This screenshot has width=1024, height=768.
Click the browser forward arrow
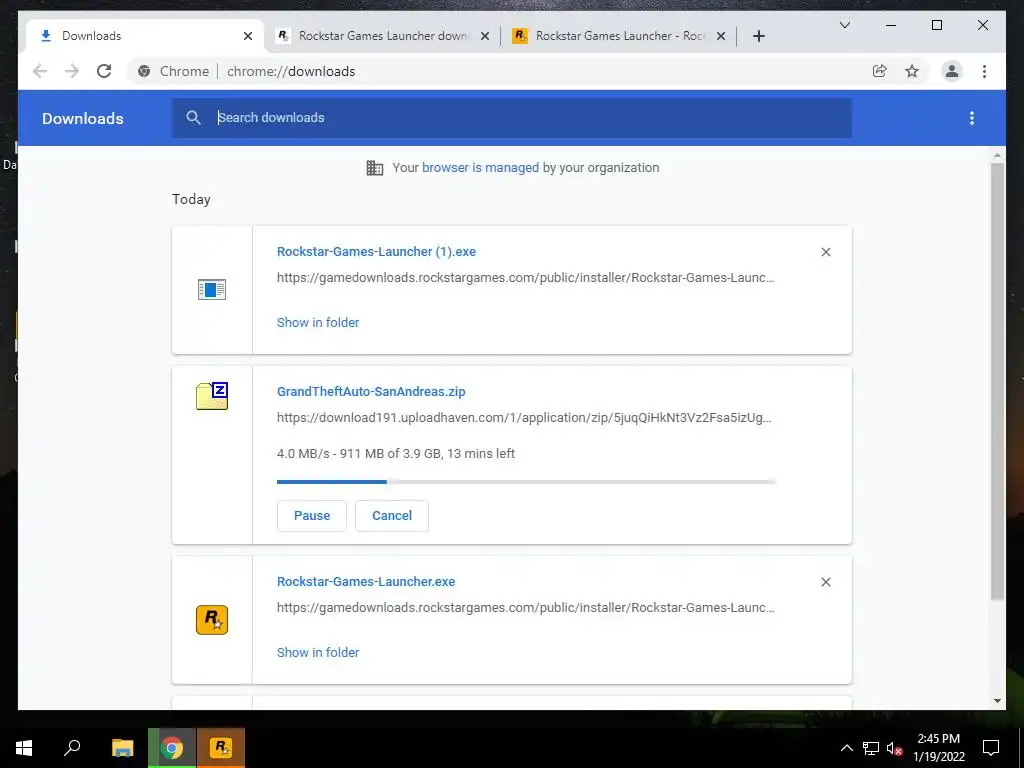(x=72, y=71)
